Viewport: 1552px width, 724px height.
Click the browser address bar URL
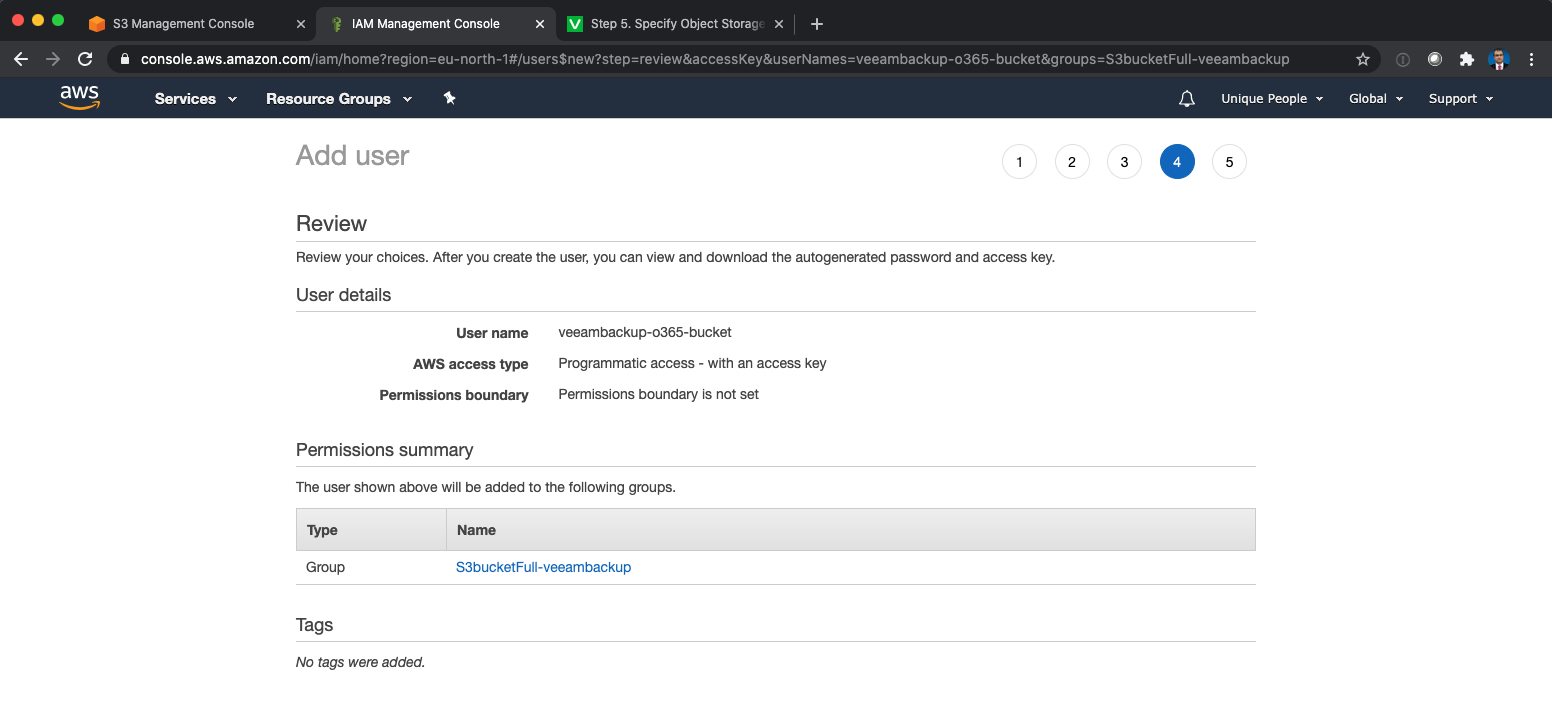tap(715, 59)
